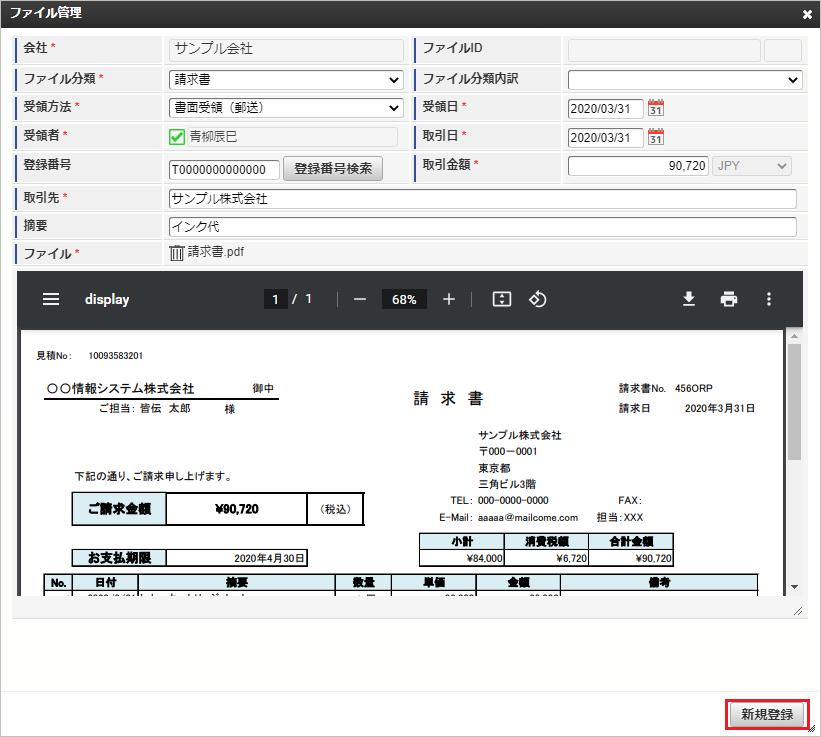Screen dimensions: 821x737
Task: Open calendar picker for 受領日
Action: pos(656,108)
